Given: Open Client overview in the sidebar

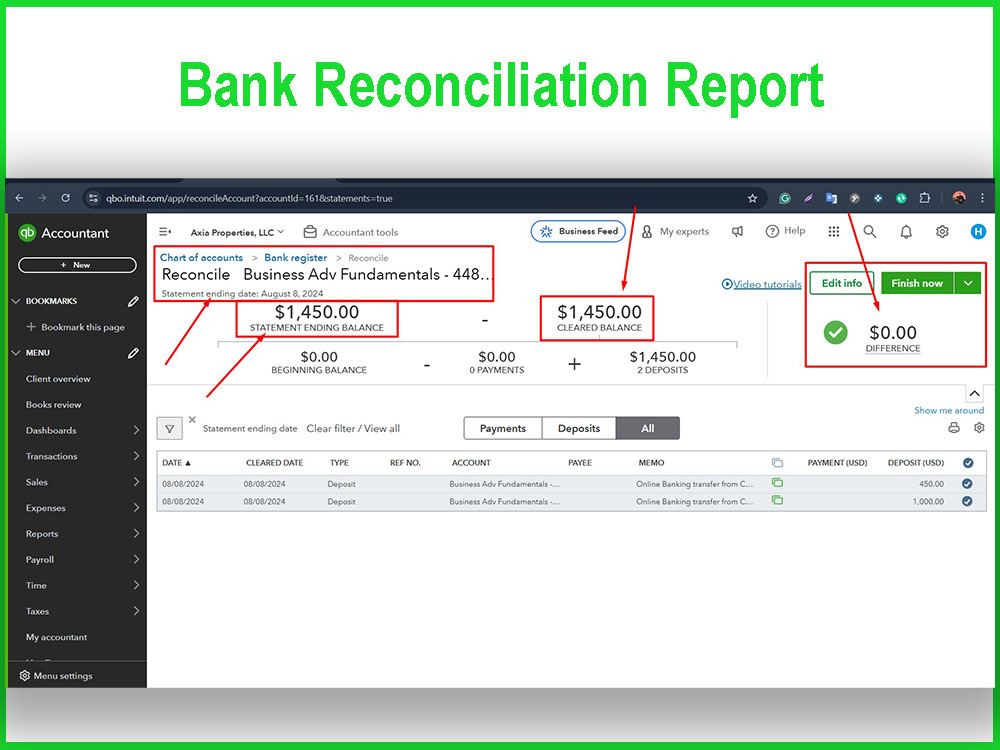Looking at the screenshot, I should click(x=58, y=379).
